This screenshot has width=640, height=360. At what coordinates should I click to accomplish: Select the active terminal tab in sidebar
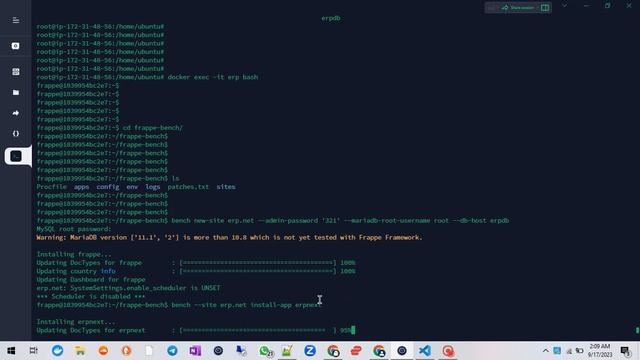pos(16,156)
